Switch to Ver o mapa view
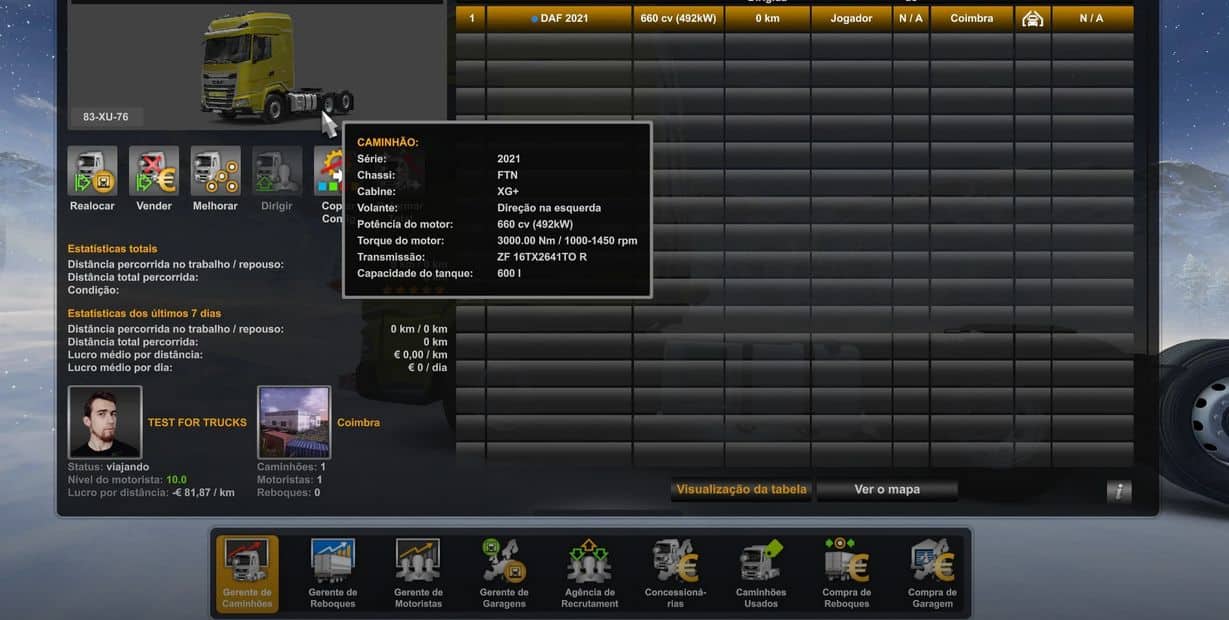The image size is (1229, 620). click(x=887, y=490)
